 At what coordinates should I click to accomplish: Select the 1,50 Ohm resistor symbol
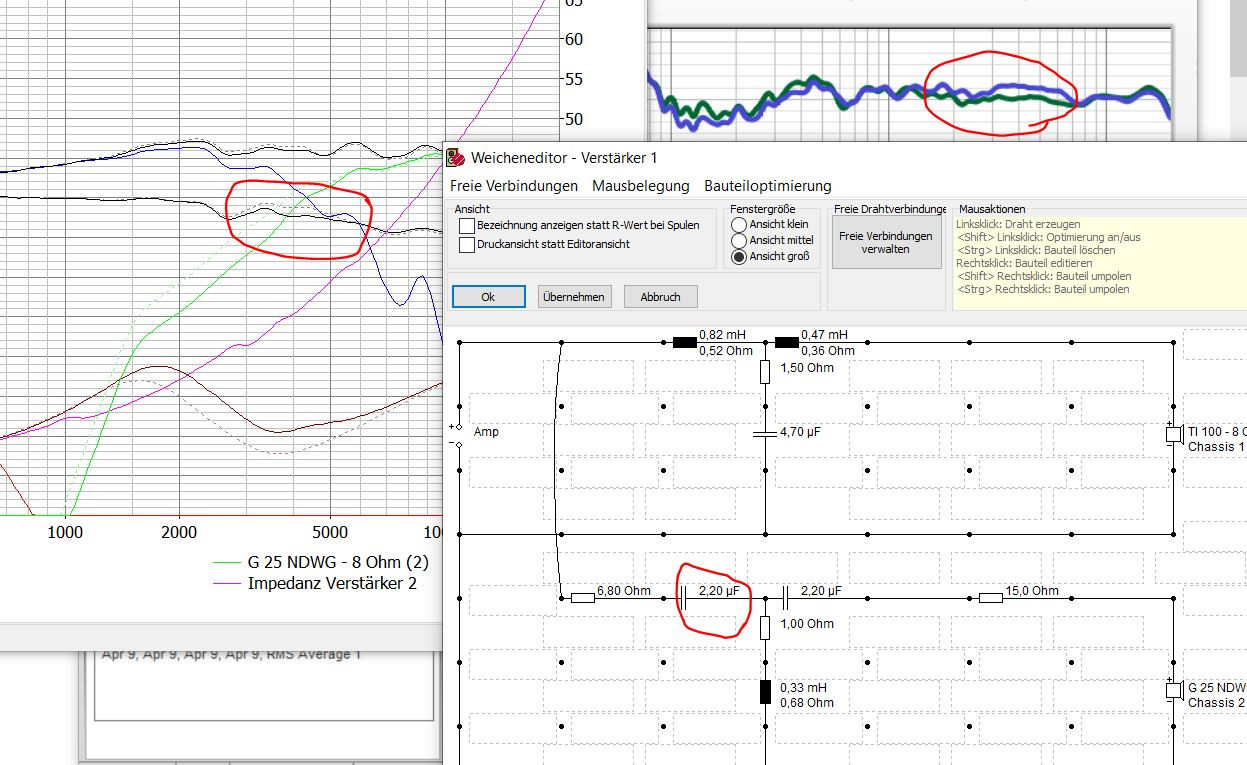point(765,372)
